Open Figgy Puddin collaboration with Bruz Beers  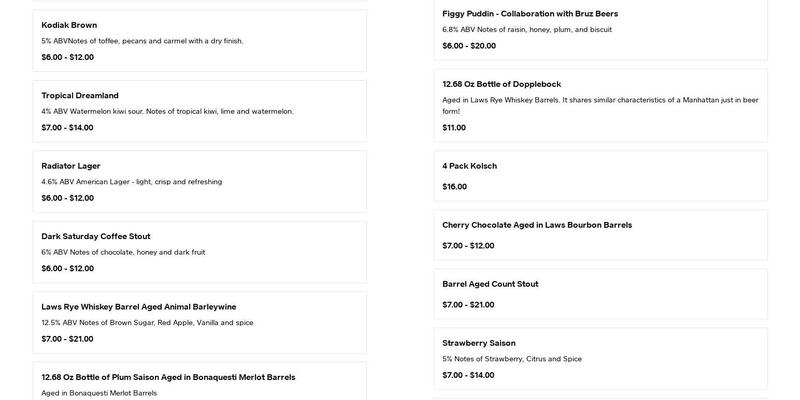[x=530, y=14]
